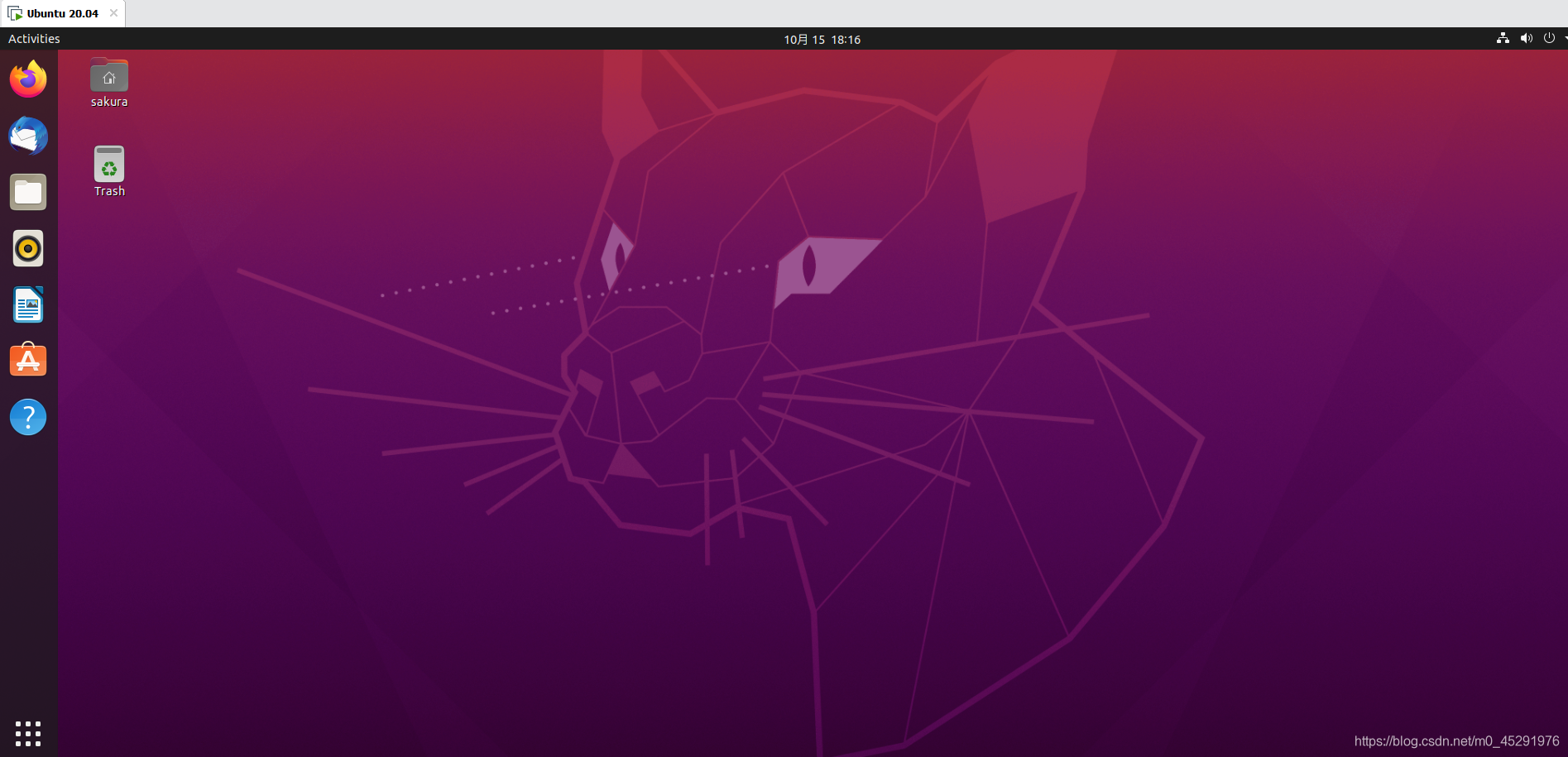Viewport: 1568px width, 757px height.
Task: Open LibreOffice Writer from the dock
Action: pyautogui.click(x=28, y=304)
